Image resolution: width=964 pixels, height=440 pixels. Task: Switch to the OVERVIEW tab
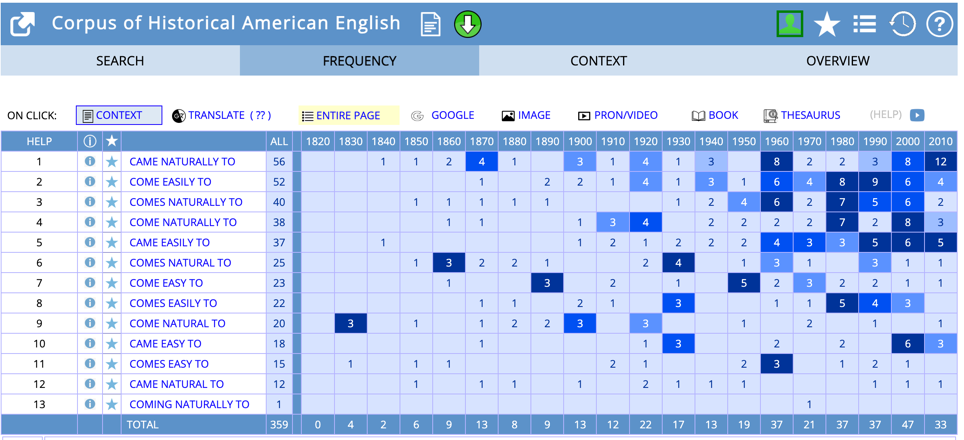[x=838, y=61]
